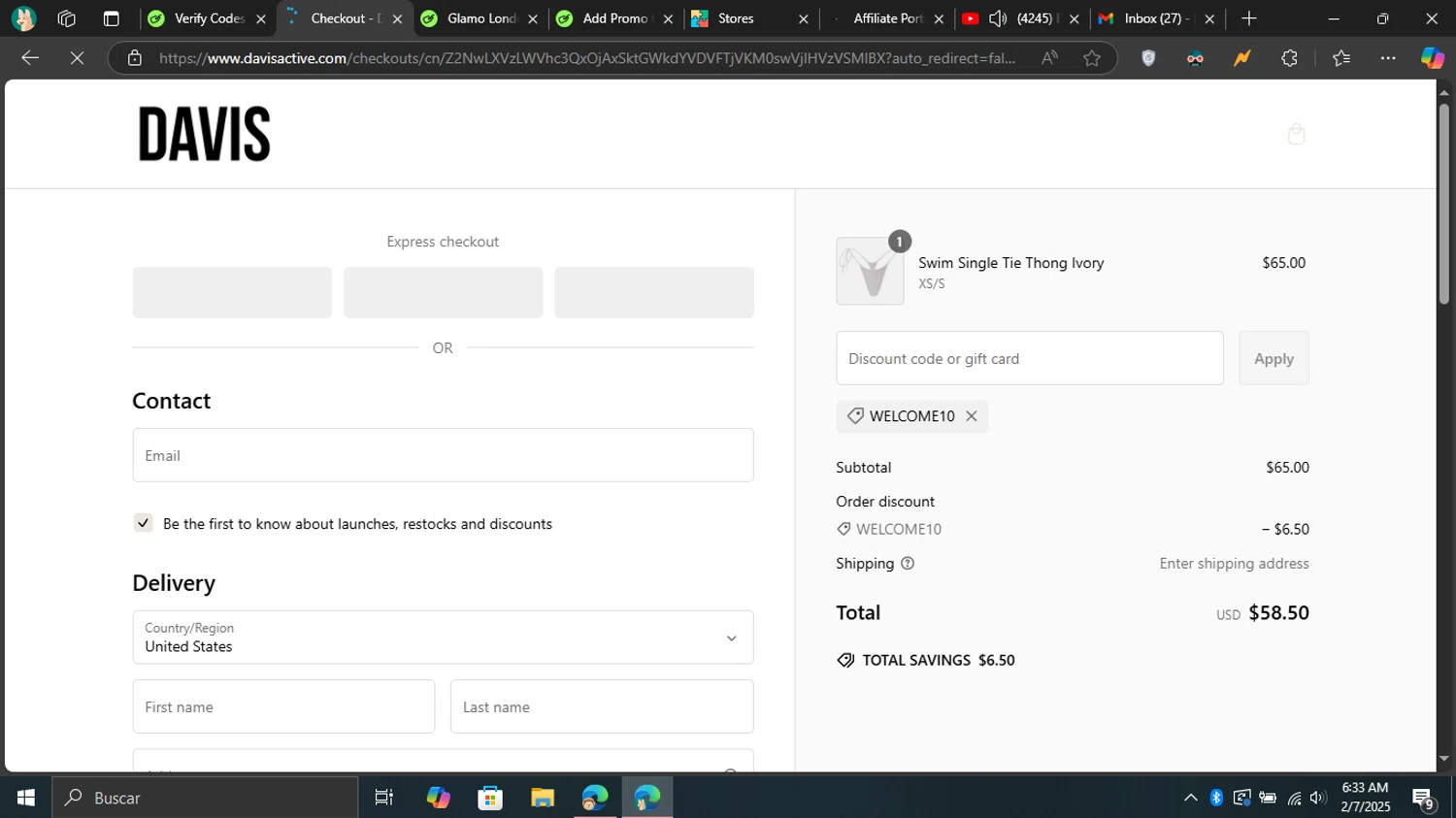
Task: Click the Windows taskbar search box
Action: point(205,798)
